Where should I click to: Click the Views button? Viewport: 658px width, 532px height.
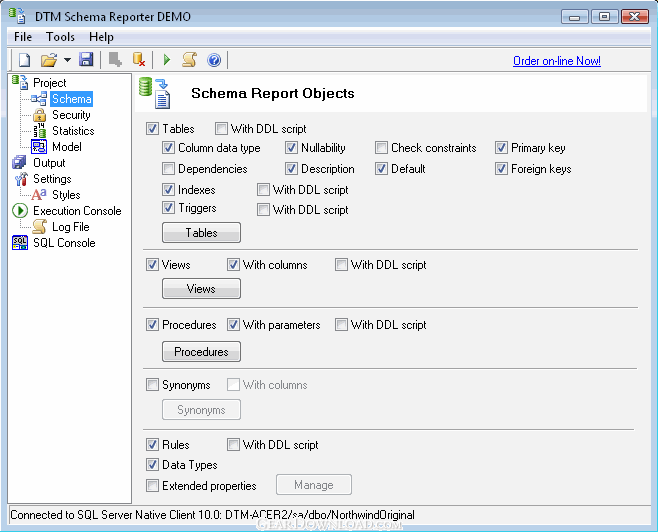pos(201,289)
